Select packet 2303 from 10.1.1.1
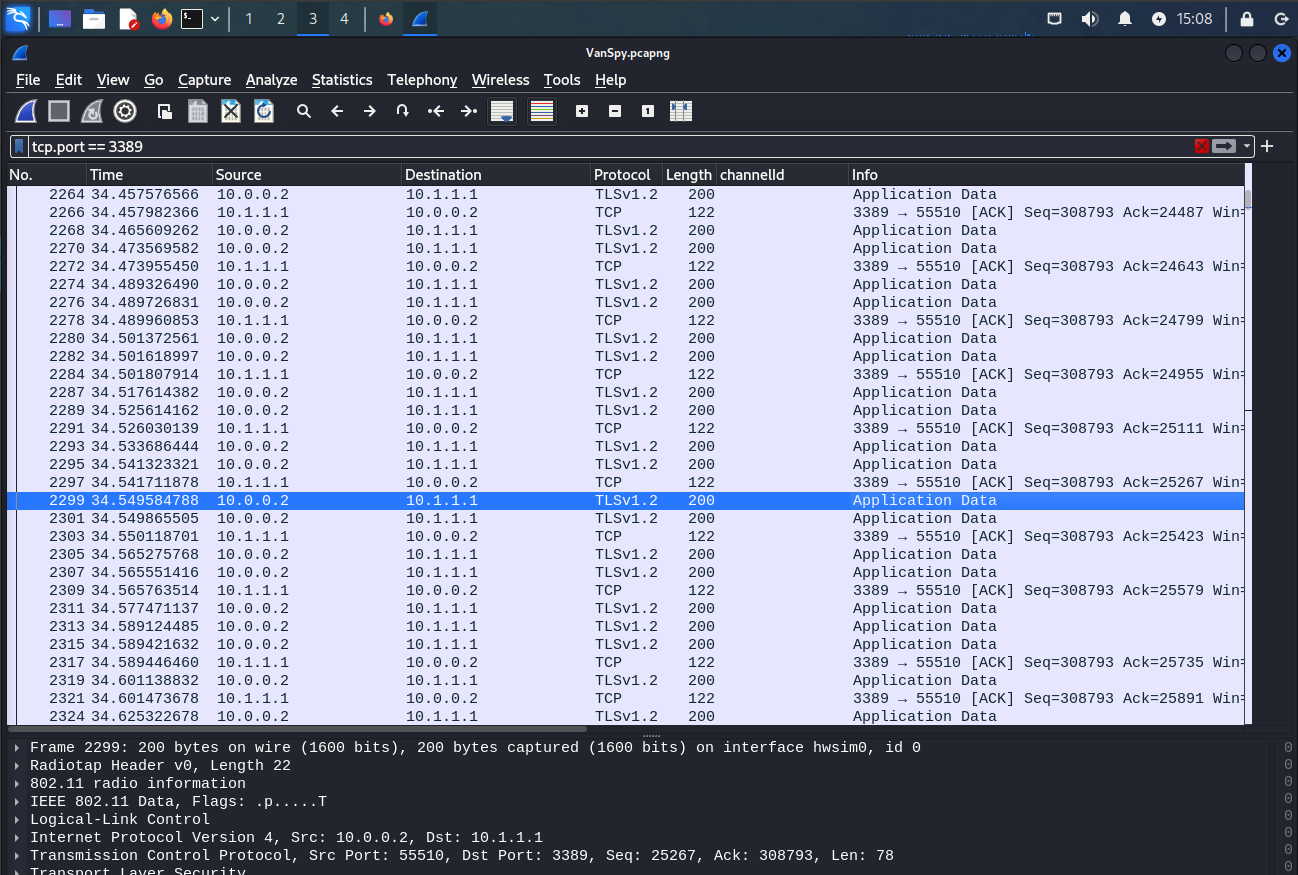Image resolution: width=1298 pixels, height=875 pixels. point(625,537)
